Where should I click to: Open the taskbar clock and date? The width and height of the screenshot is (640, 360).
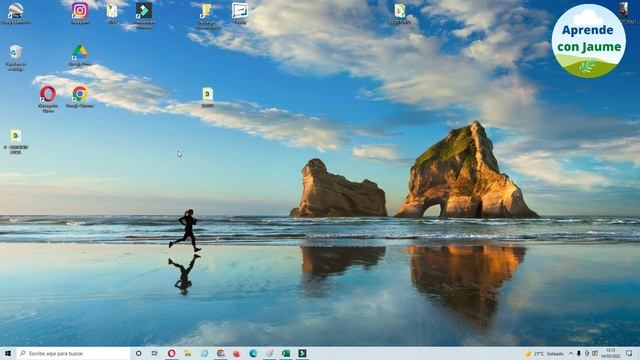[611, 353]
